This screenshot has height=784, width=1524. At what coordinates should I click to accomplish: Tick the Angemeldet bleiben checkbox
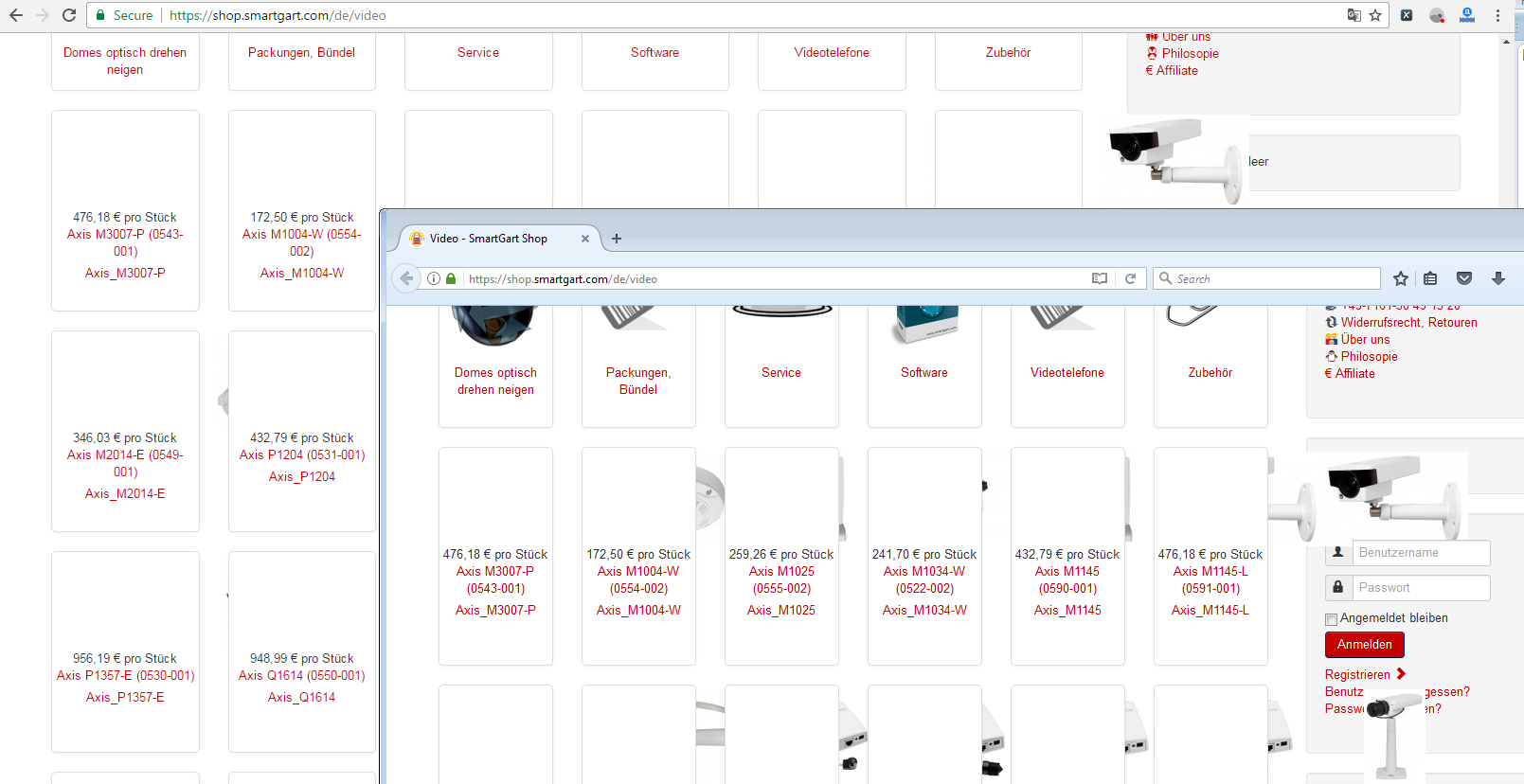click(x=1331, y=619)
